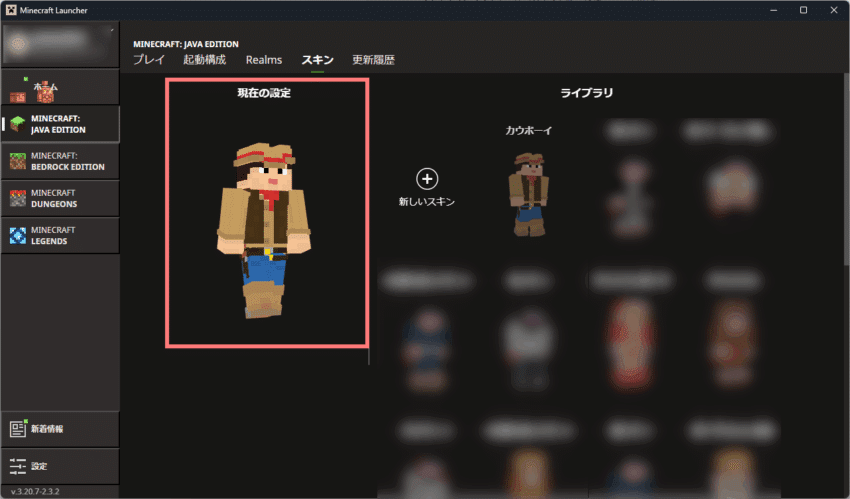The image size is (850, 499).
Task: Select Minecraft: Java Edition grass block icon
Action: pyautogui.click(x=18, y=123)
